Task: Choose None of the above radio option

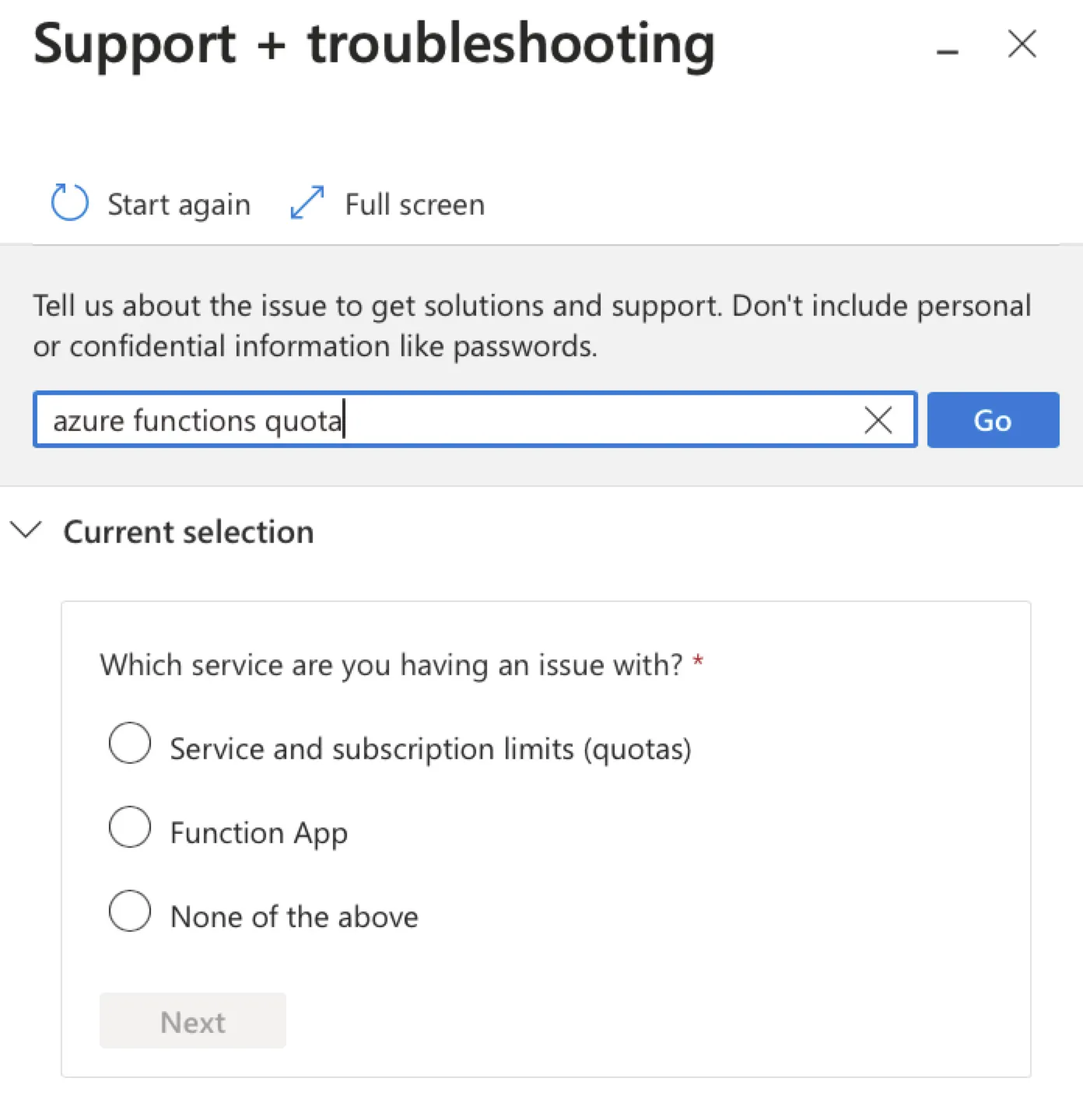Action: 130,911
